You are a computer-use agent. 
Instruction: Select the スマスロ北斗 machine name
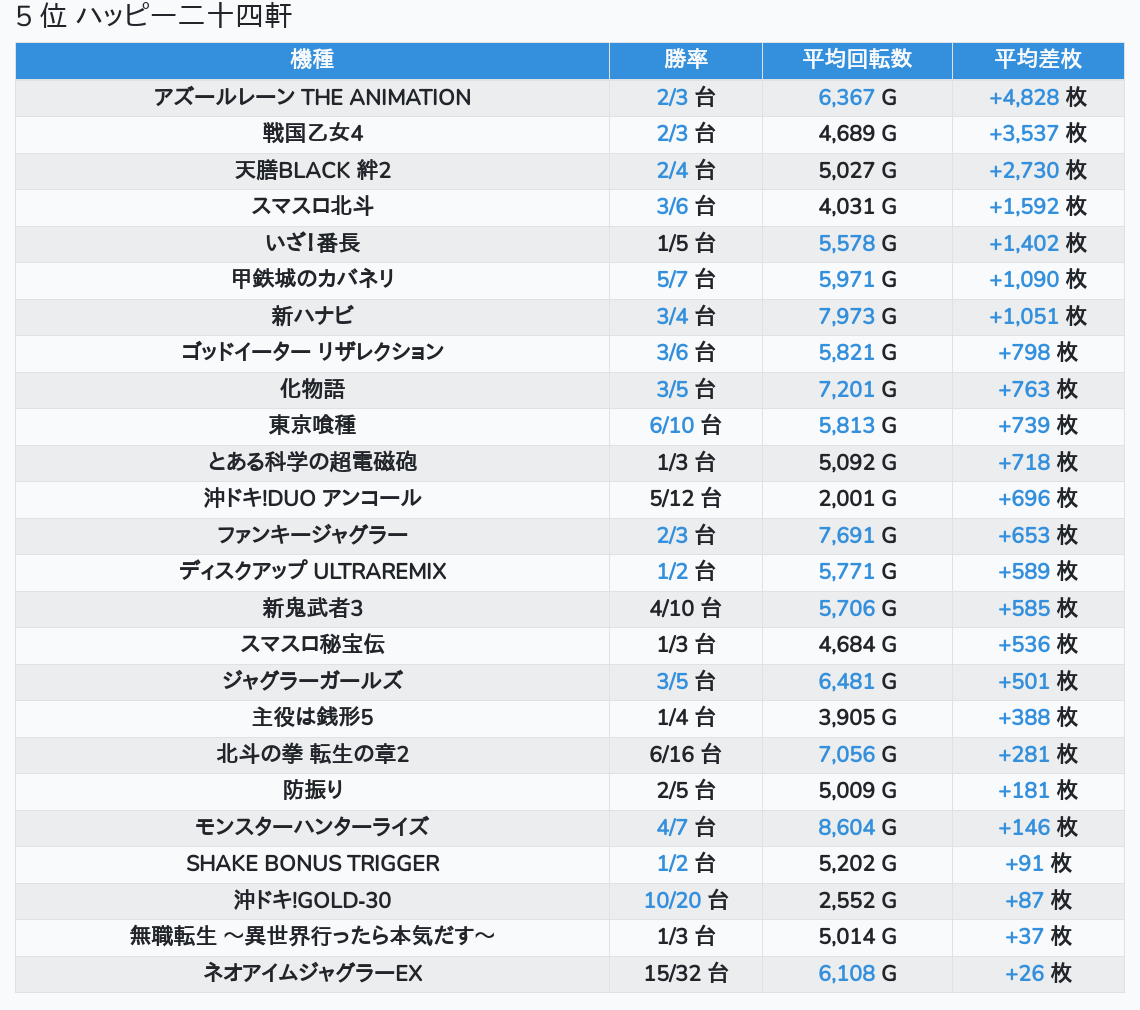coord(312,207)
